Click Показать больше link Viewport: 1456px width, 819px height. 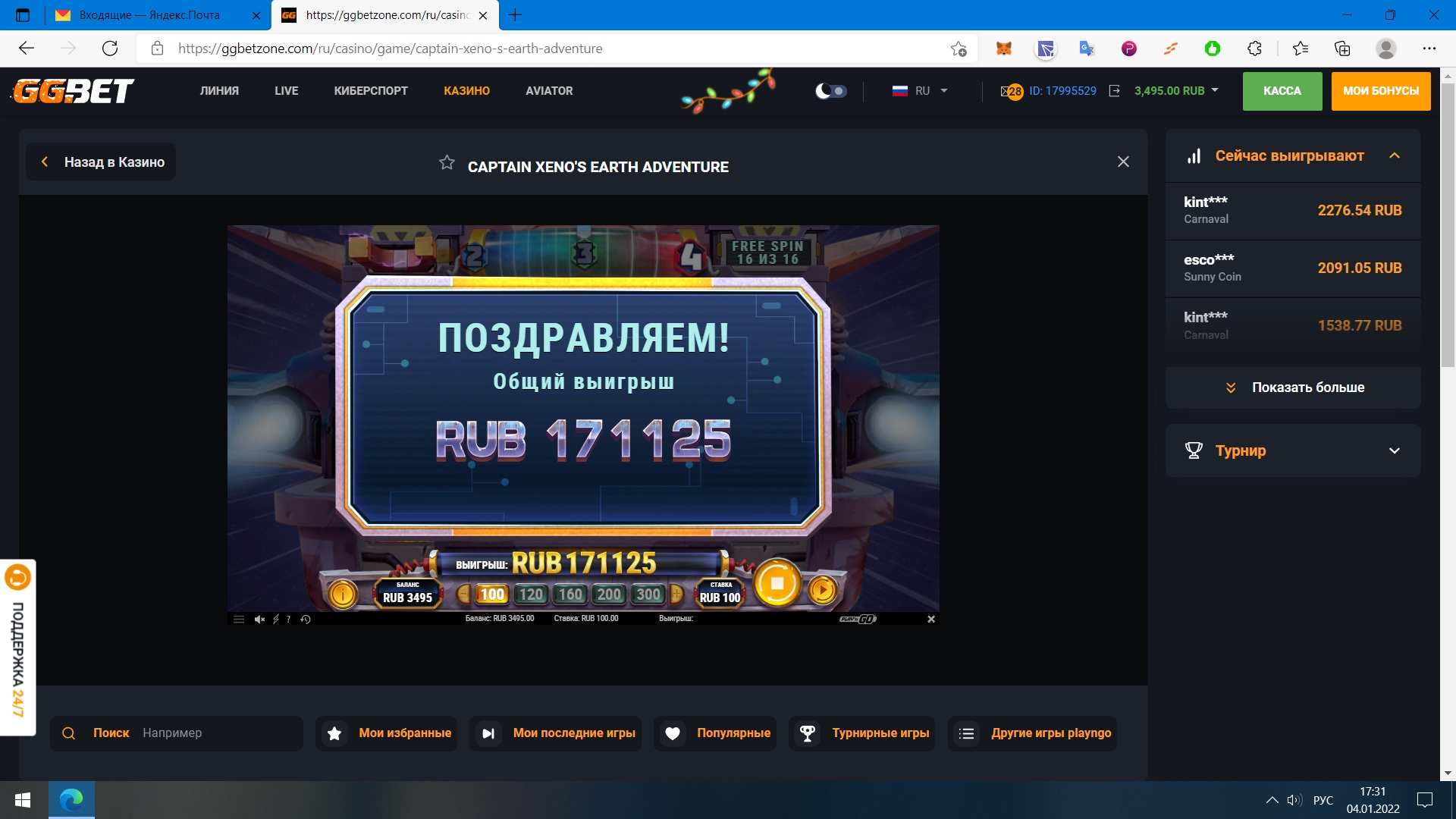point(1293,388)
